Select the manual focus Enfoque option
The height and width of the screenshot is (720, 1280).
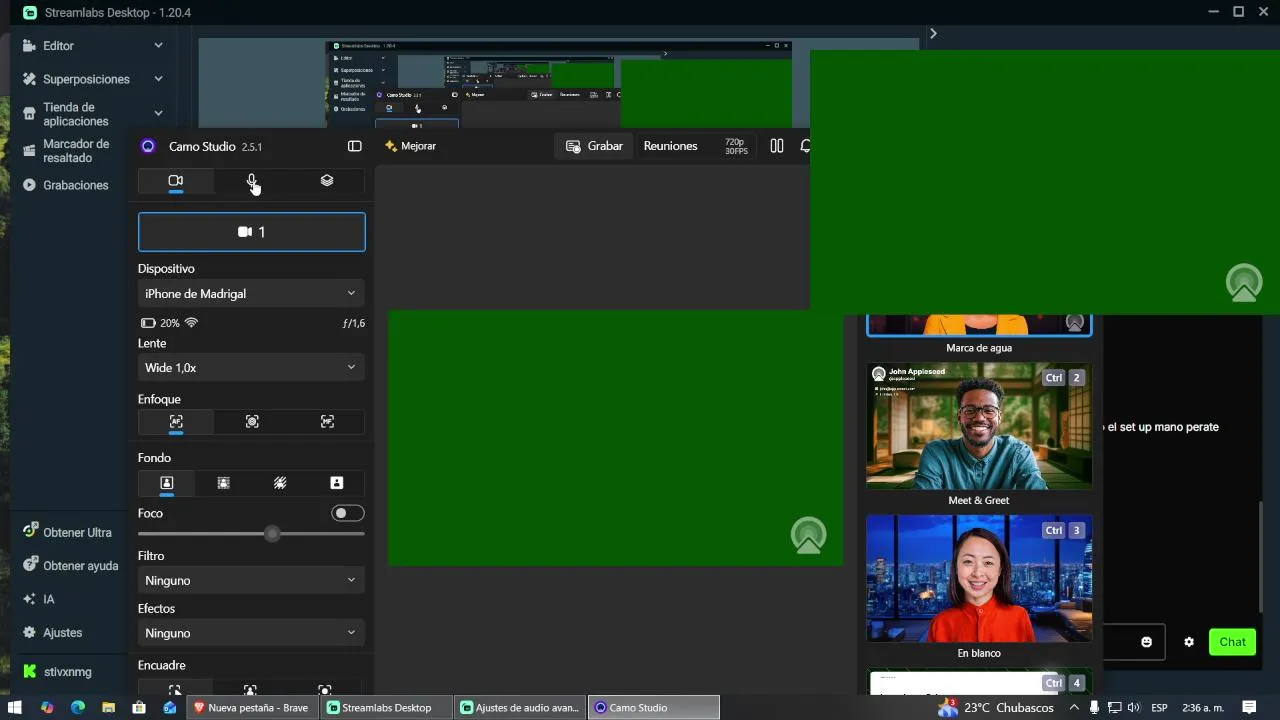327,422
